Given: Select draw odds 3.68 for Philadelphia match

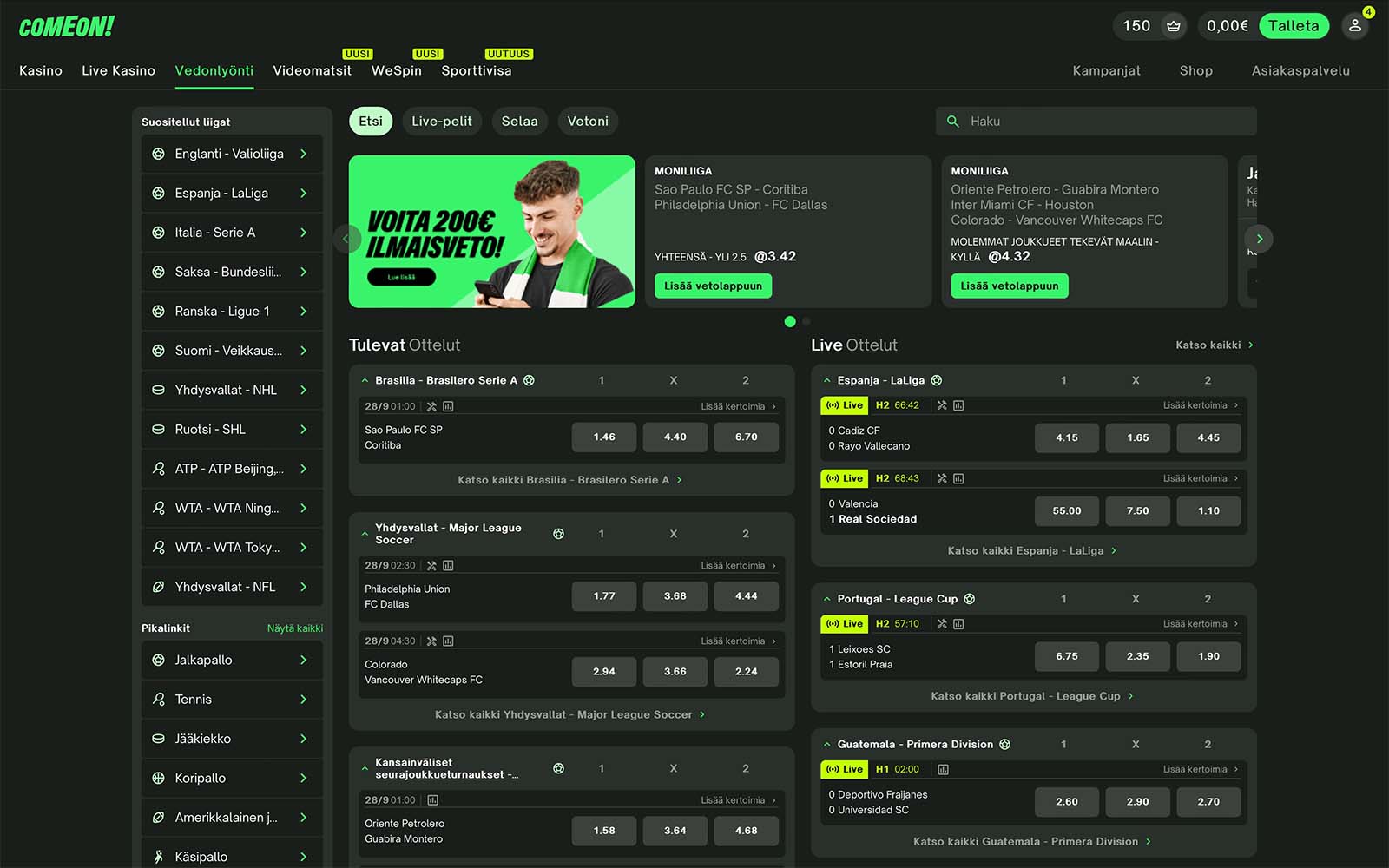Looking at the screenshot, I should pos(675,596).
